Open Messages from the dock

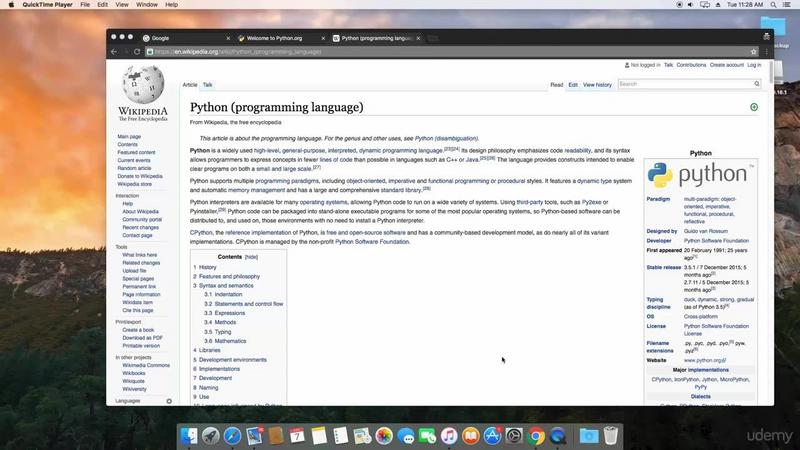pos(406,436)
